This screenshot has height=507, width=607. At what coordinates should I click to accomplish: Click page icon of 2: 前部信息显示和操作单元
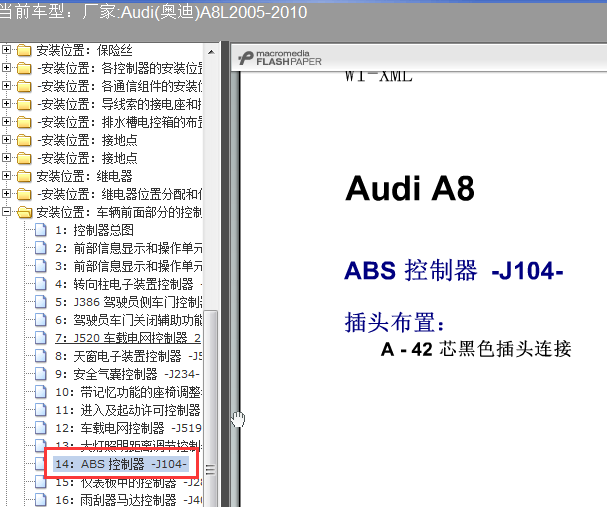click(x=41, y=248)
